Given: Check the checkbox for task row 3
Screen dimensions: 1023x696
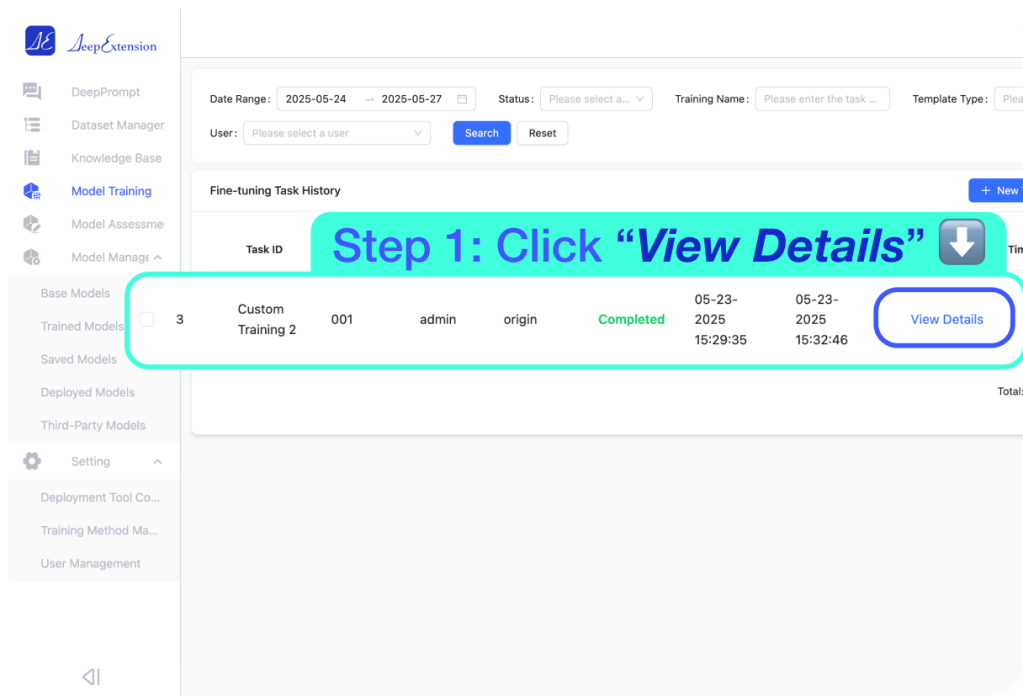Looking at the screenshot, I should pos(147,319).
